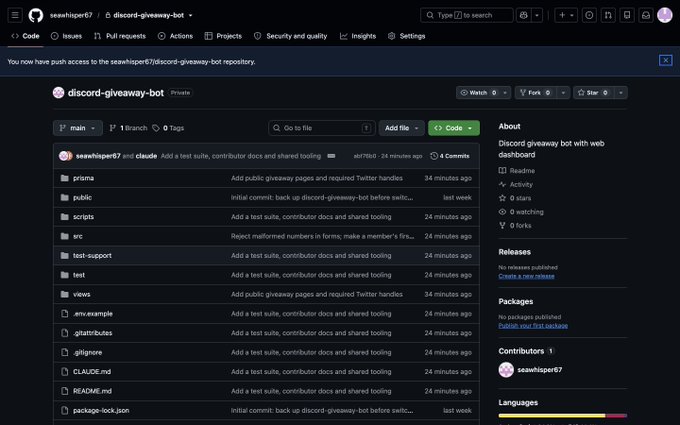Open the README.md file
680x425 pixels.
point(92,391)
